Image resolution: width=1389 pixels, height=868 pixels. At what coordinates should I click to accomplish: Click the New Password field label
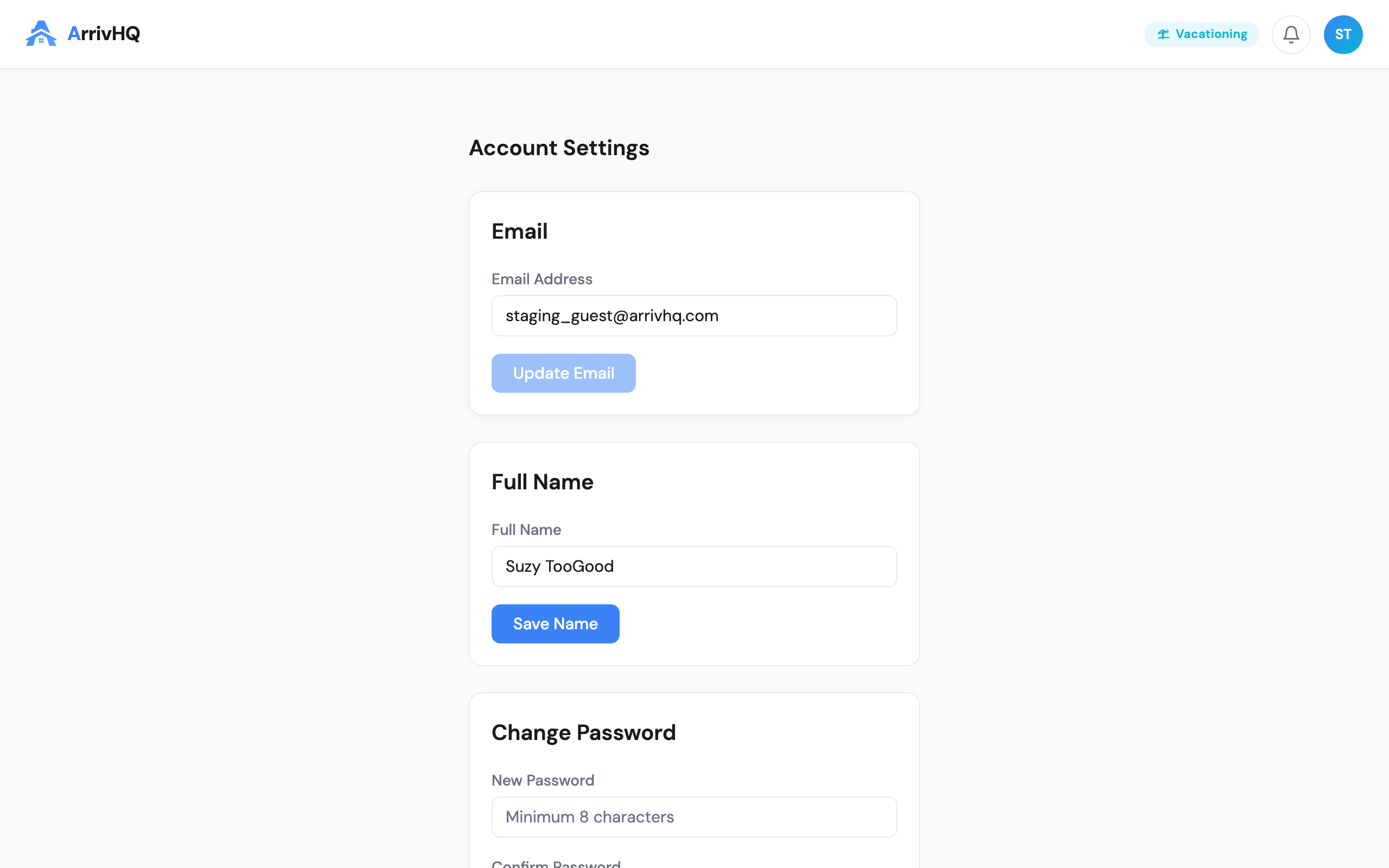pyautogui.click(x=543, y=780)
